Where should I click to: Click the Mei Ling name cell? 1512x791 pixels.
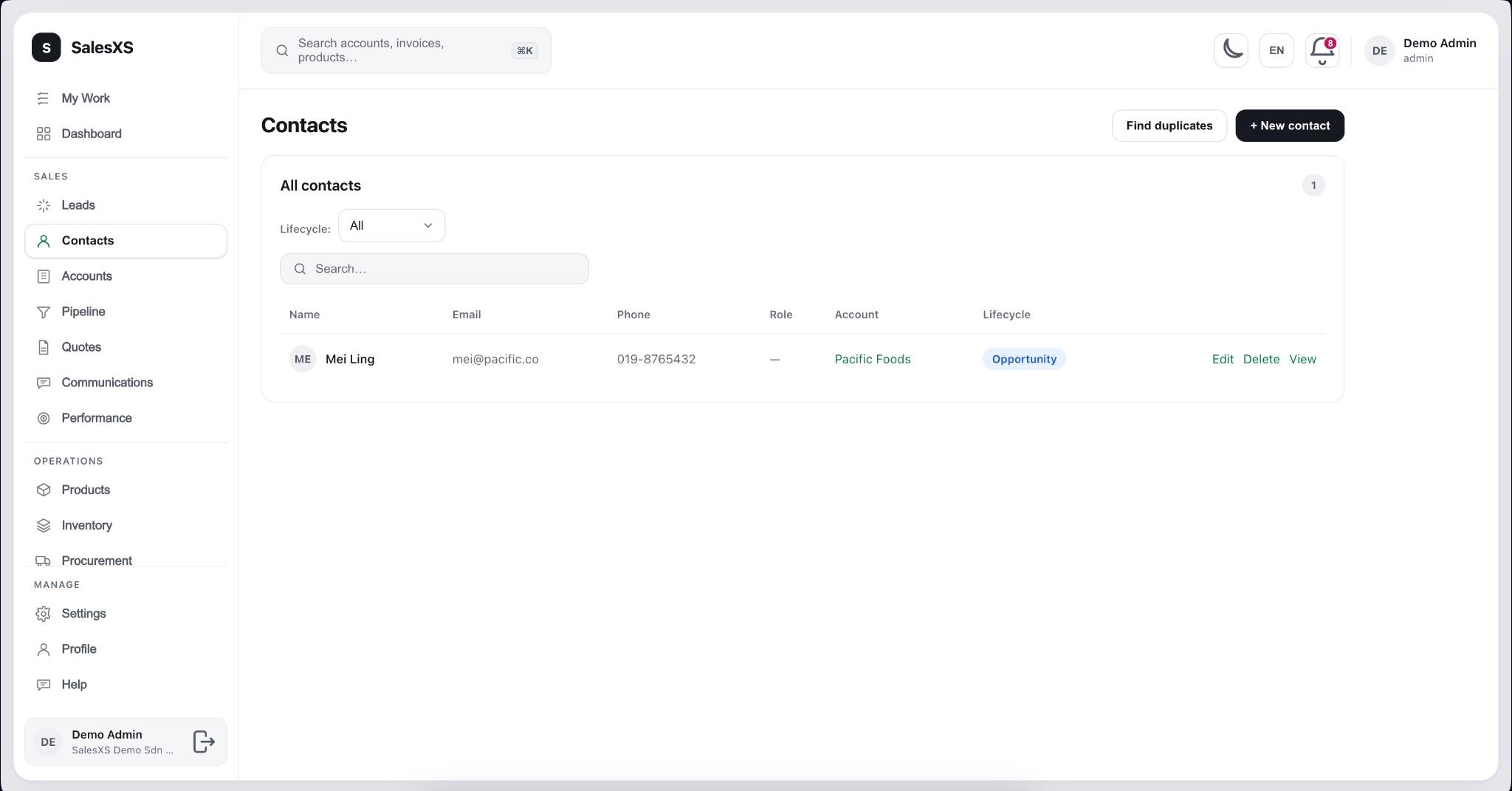click(x=350, y=359)
